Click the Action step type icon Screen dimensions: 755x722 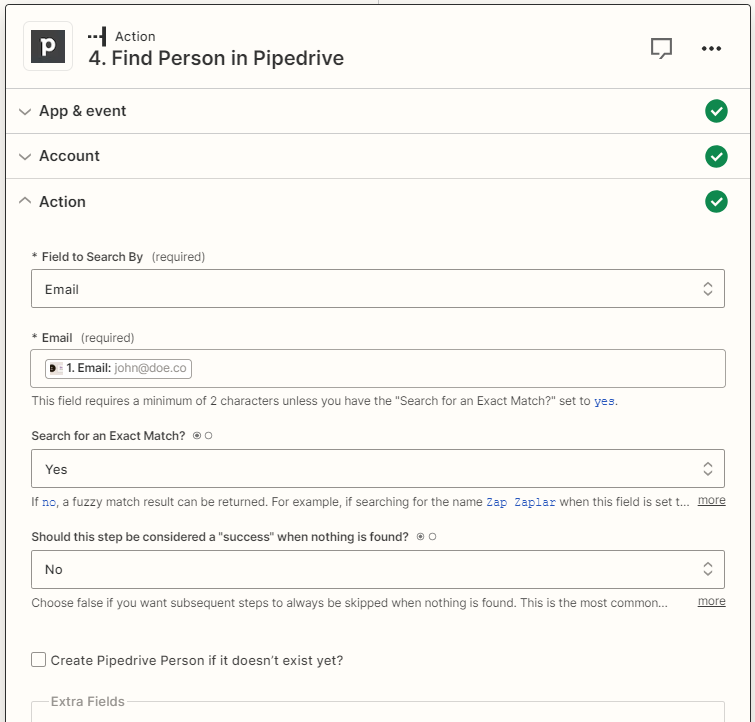click(x=97, y=37)
